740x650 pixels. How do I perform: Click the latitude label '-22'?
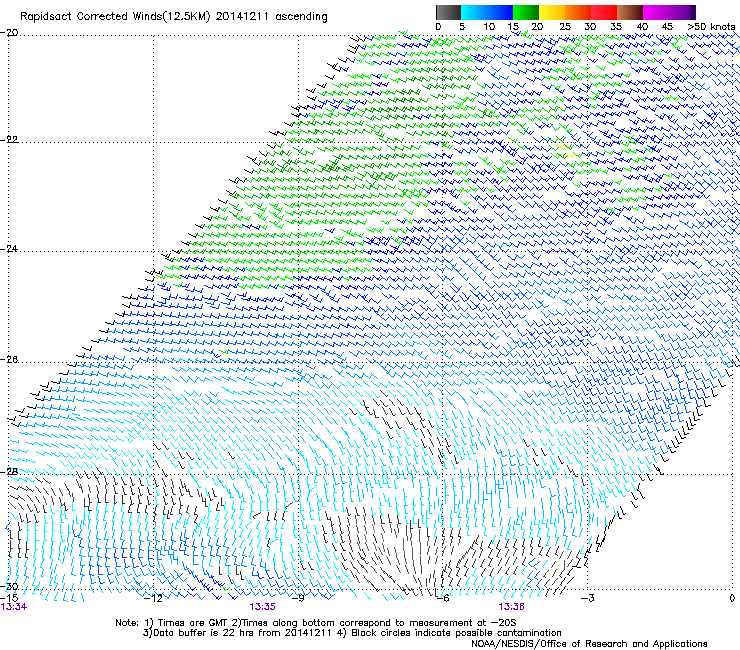[9, 139]
